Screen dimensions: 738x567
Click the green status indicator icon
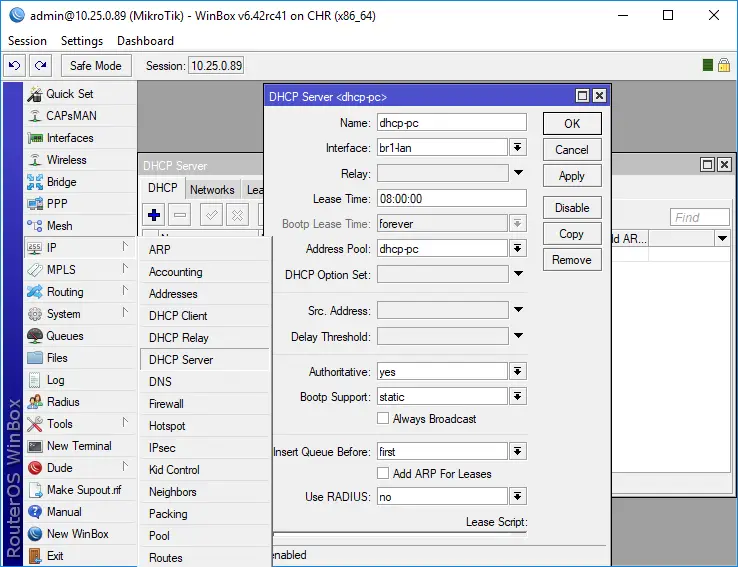tap(707, 65)
